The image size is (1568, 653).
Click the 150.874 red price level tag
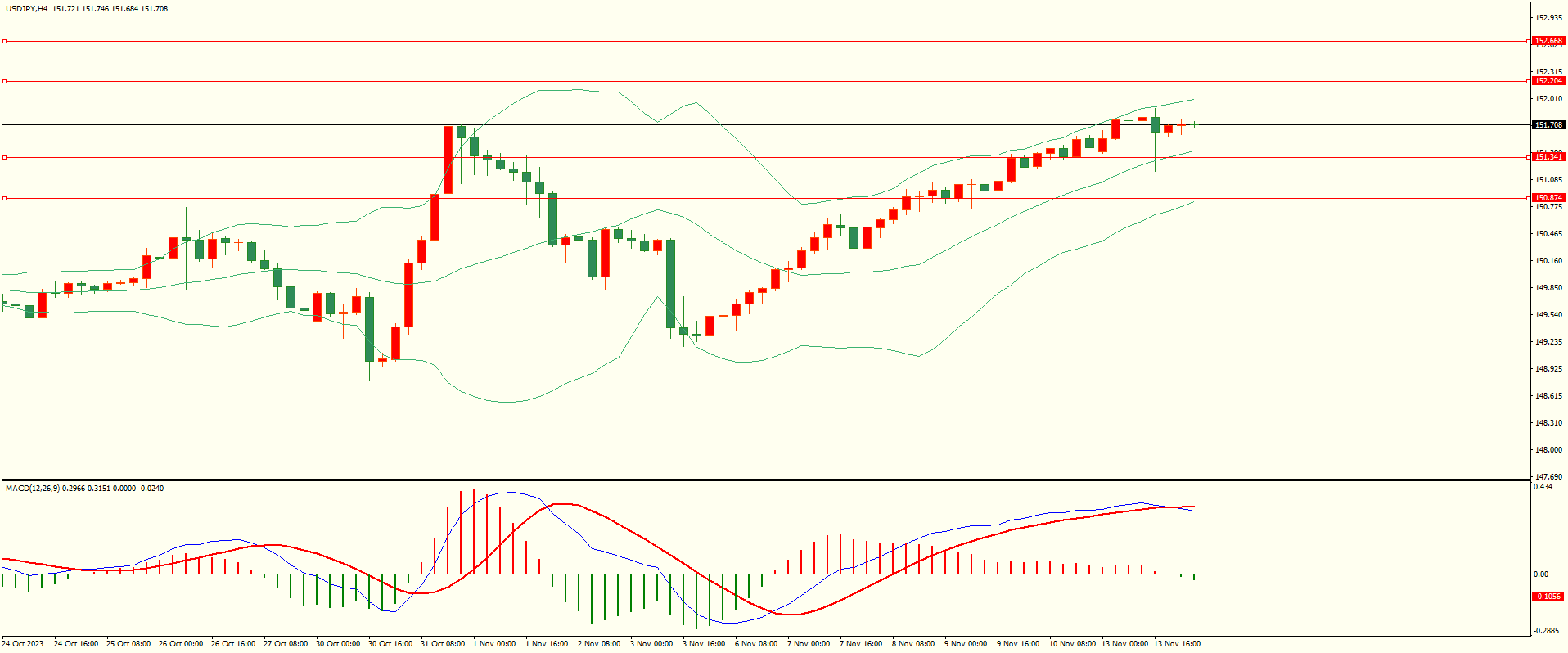[x=1548, y=198]
